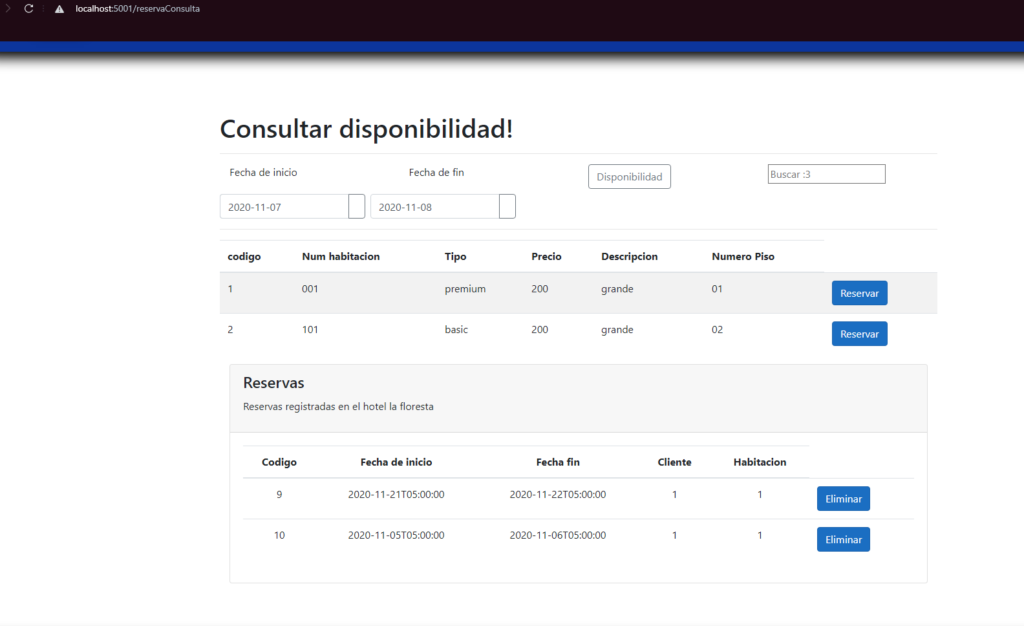This screenshot has width=1024, height=626.
Task: Eliminar the reservation with codigo 9
Action: [843, 498]
